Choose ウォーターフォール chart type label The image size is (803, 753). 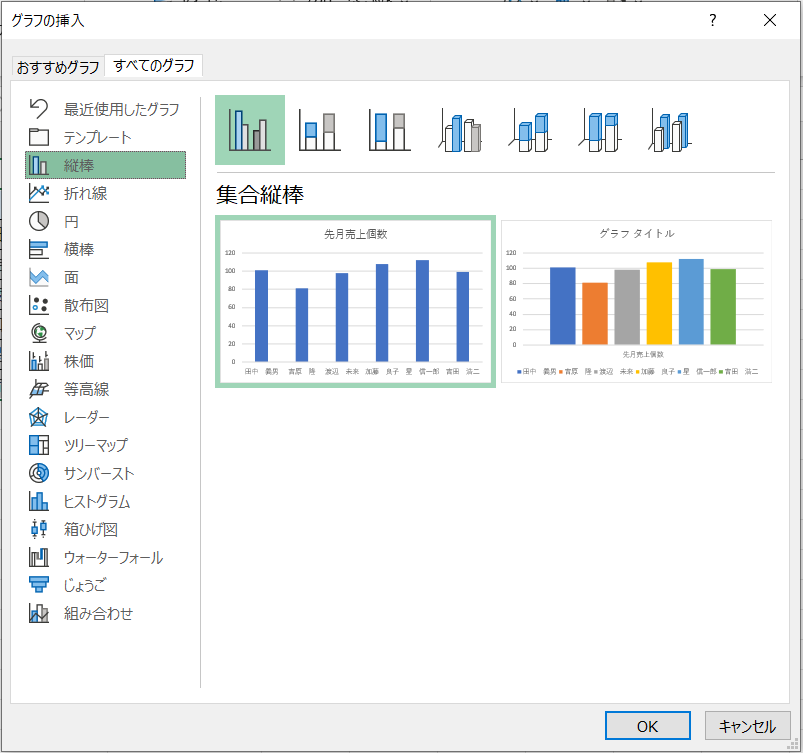point(113,557)
